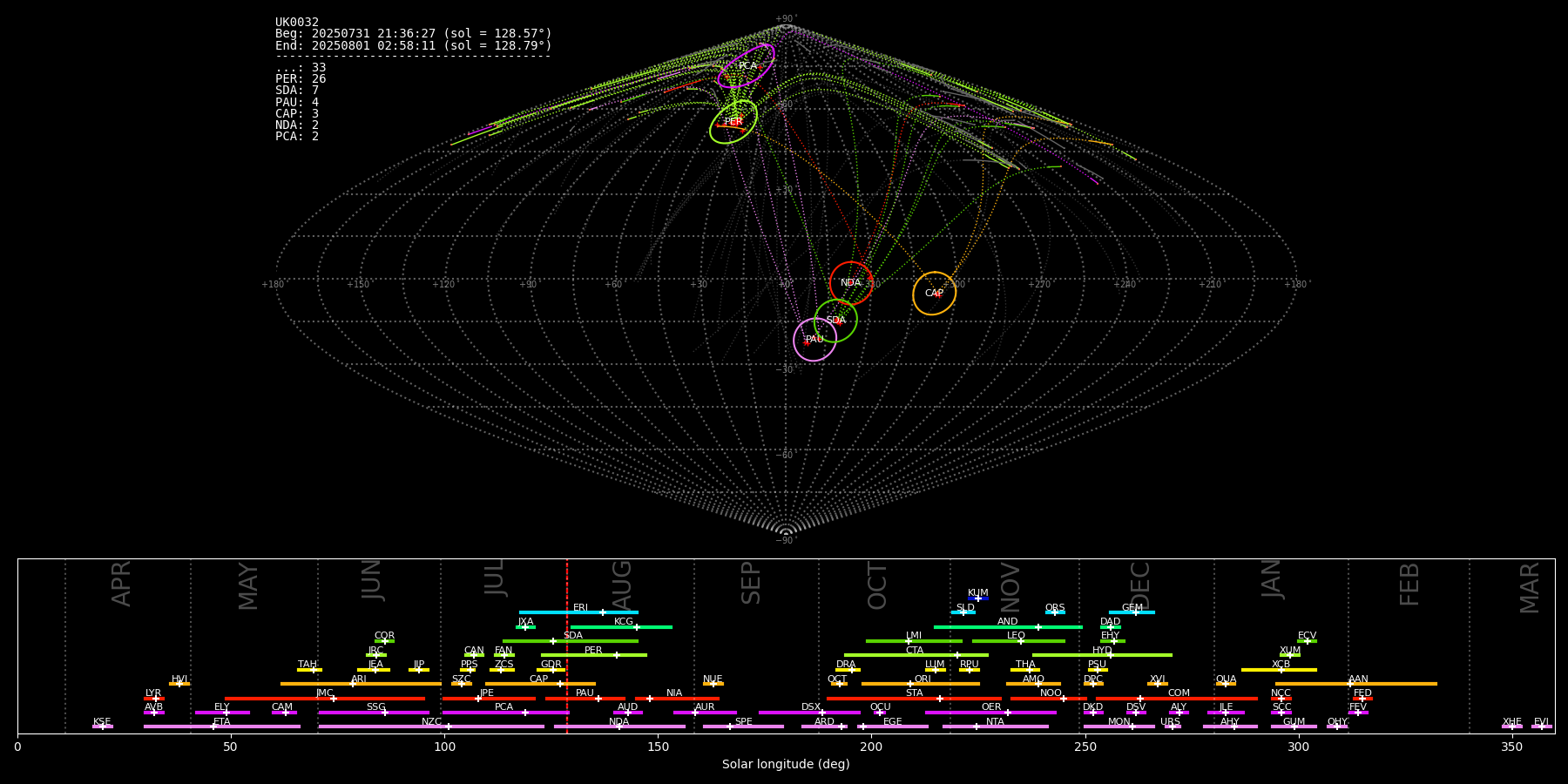Viewport: 1568px width, 784px height.
Task: Click the 'PCA: 2' count in legend
Action: (297, 136)
